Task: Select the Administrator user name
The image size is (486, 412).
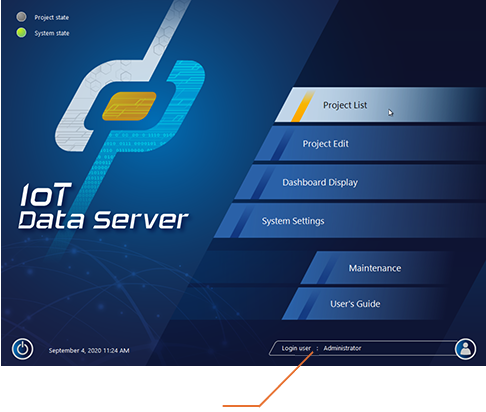Action: point(342,348)
